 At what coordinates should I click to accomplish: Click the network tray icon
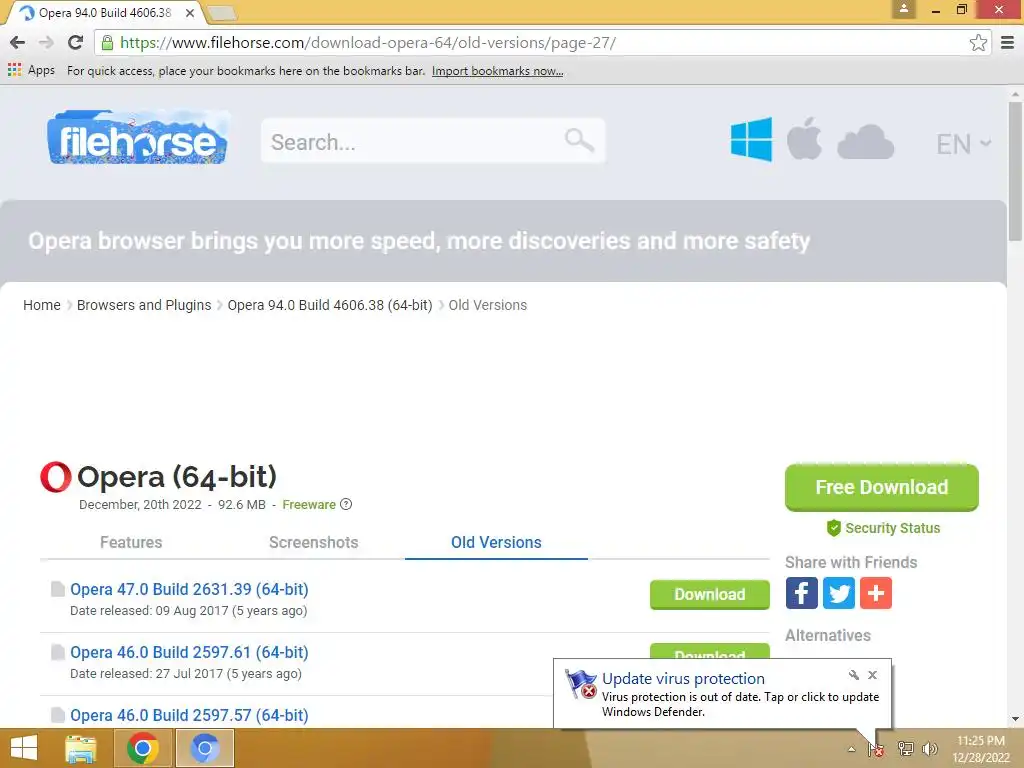pos(905,749)
